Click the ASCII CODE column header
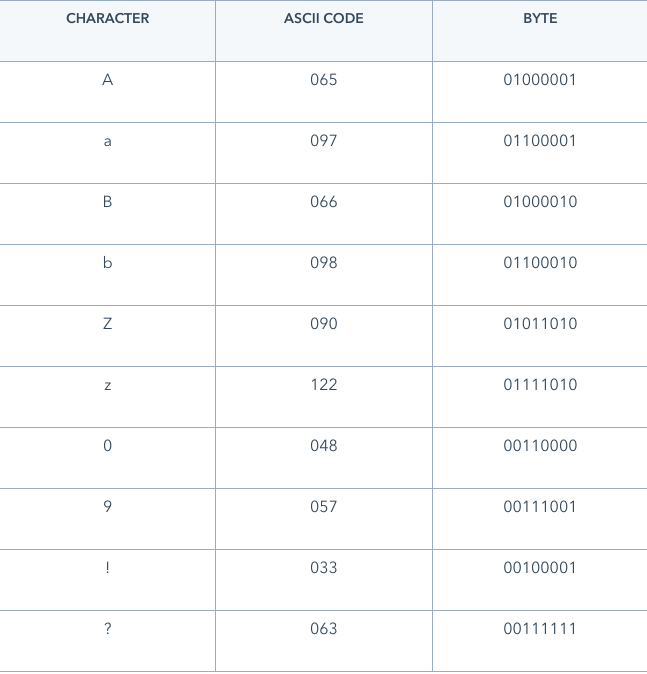The image size is (647, 674). click(324, 18)
